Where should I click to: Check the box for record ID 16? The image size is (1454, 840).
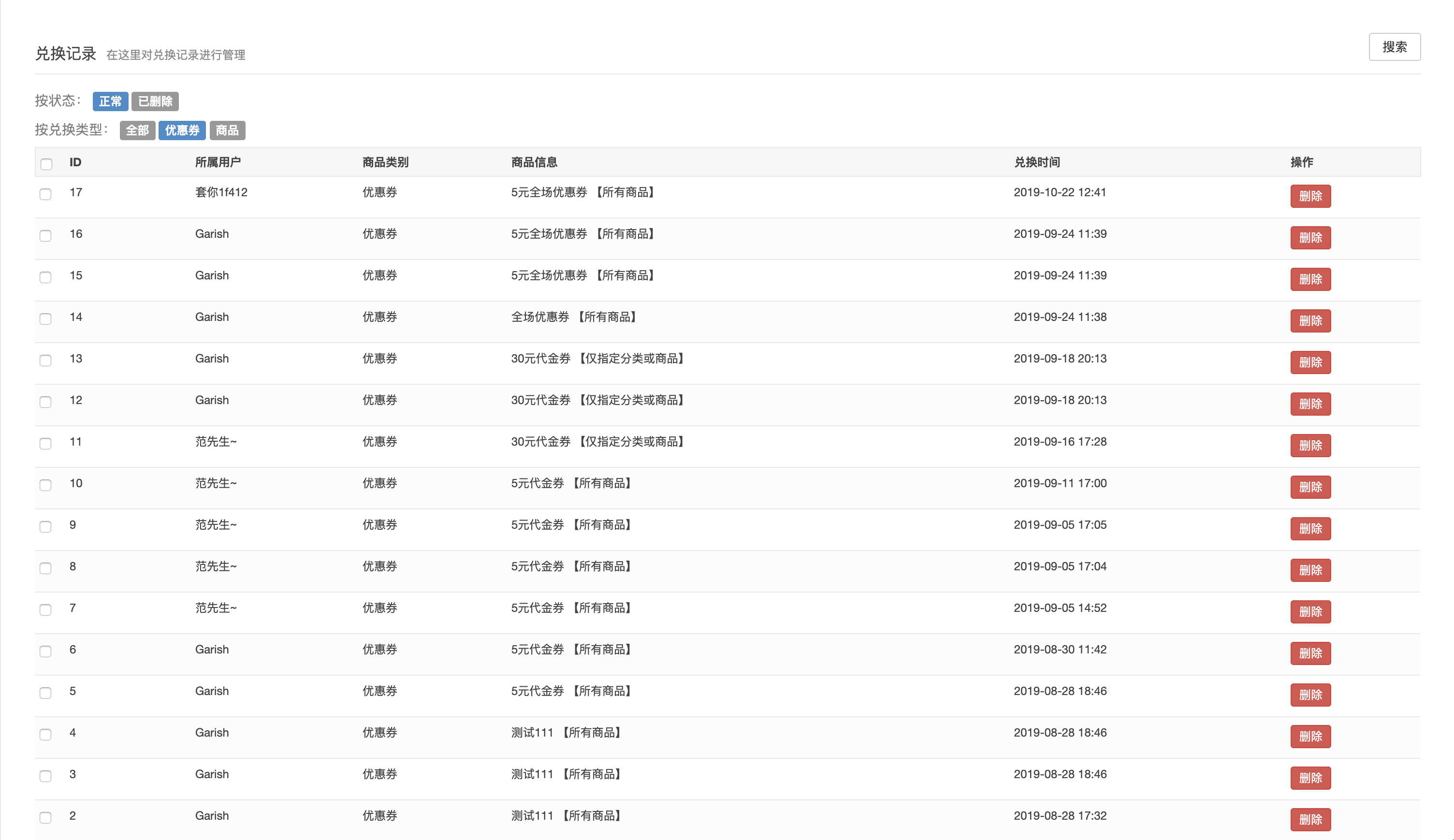[x=45, y=235]
